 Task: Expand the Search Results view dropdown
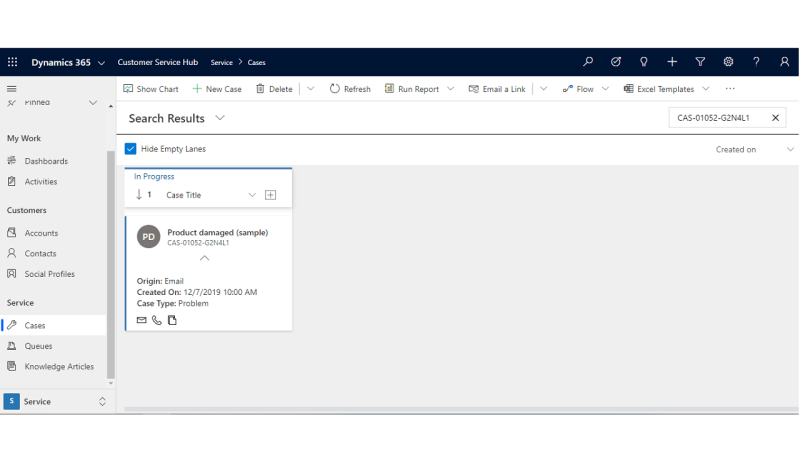coord(220,118)
